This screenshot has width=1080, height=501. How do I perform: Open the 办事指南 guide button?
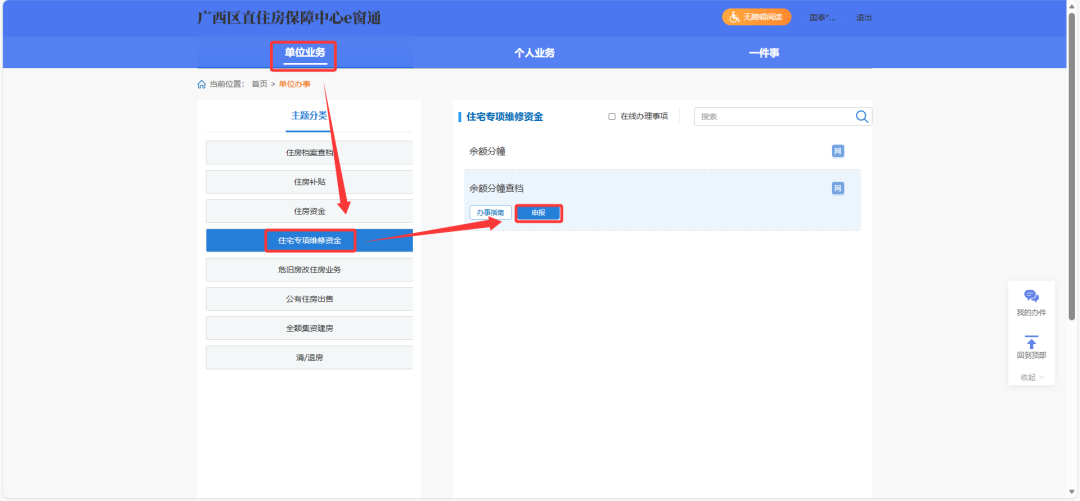point(490,213)
